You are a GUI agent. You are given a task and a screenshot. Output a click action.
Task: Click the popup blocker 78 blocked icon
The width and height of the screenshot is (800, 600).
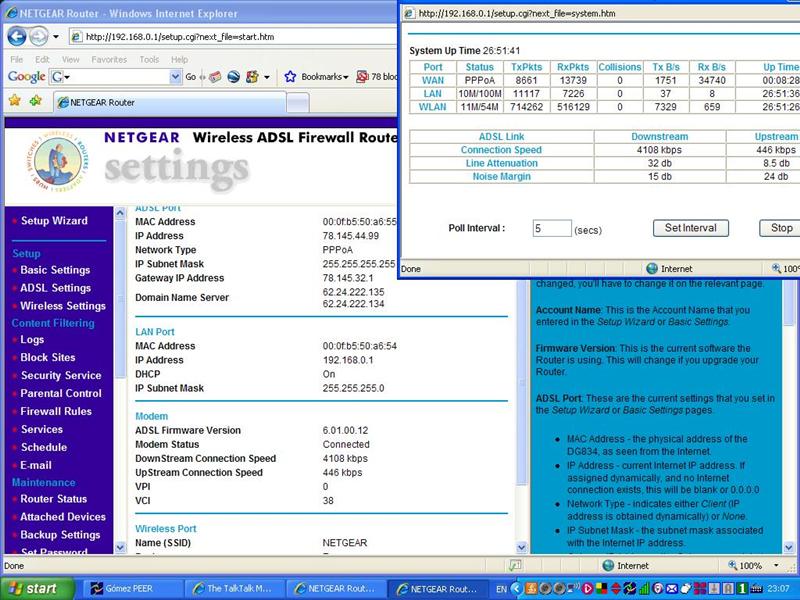[362, 77]
